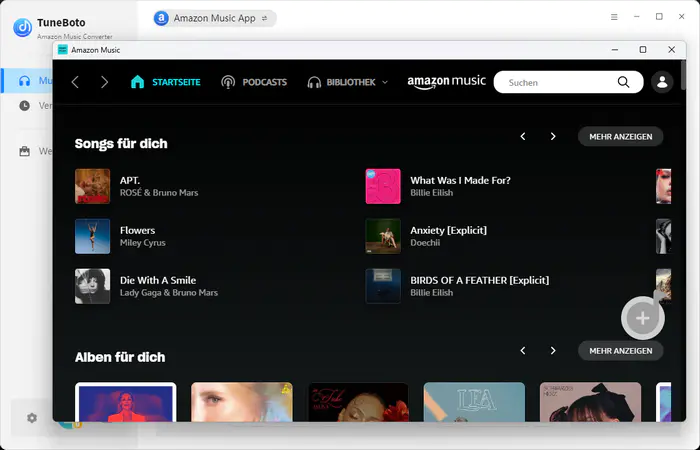Open the album cover with close-up eye

(242, 402)
